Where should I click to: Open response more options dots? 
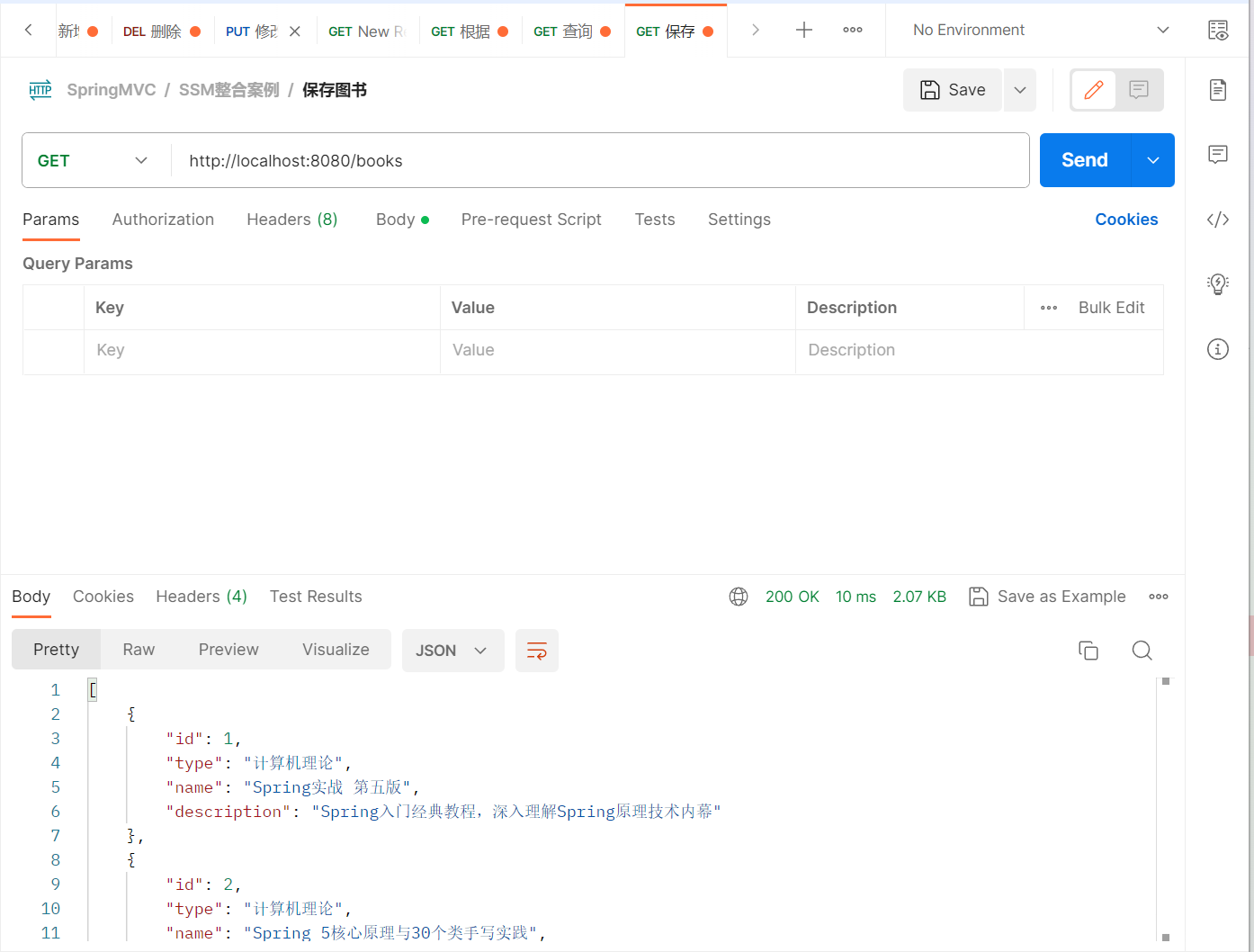click(x=1159, y=597)
